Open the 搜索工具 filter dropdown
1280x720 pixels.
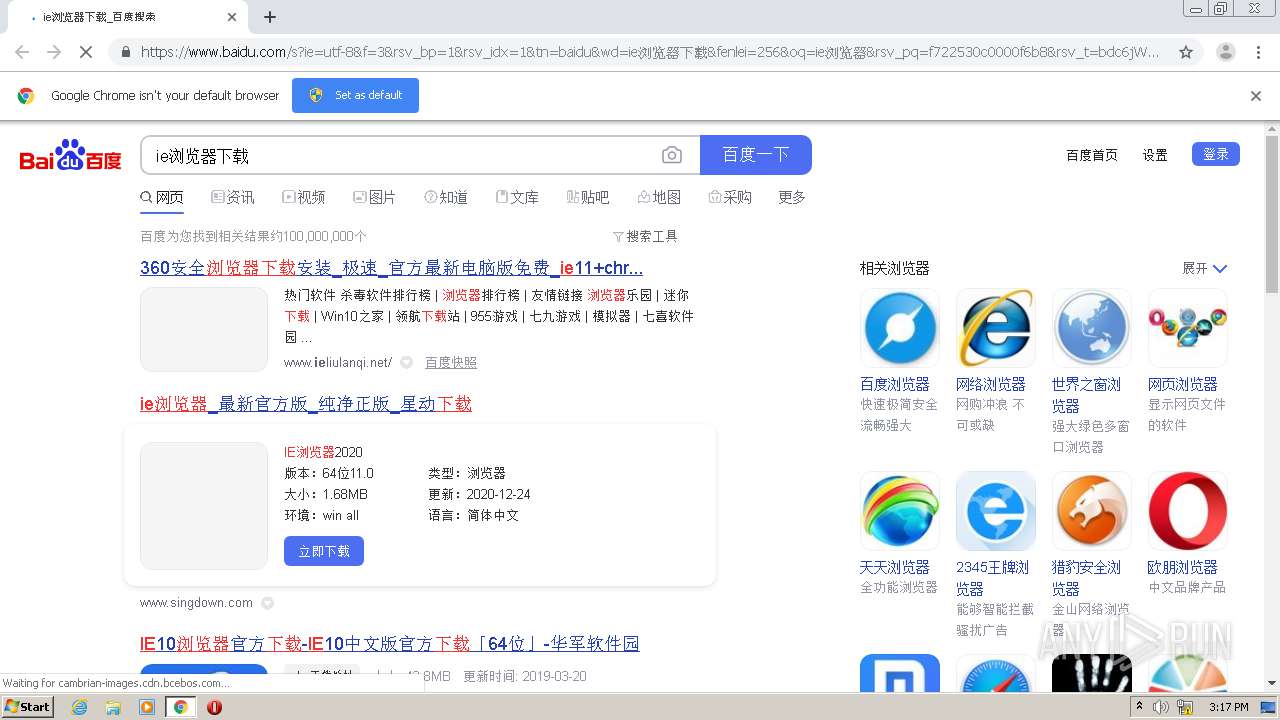pos(645,236)
